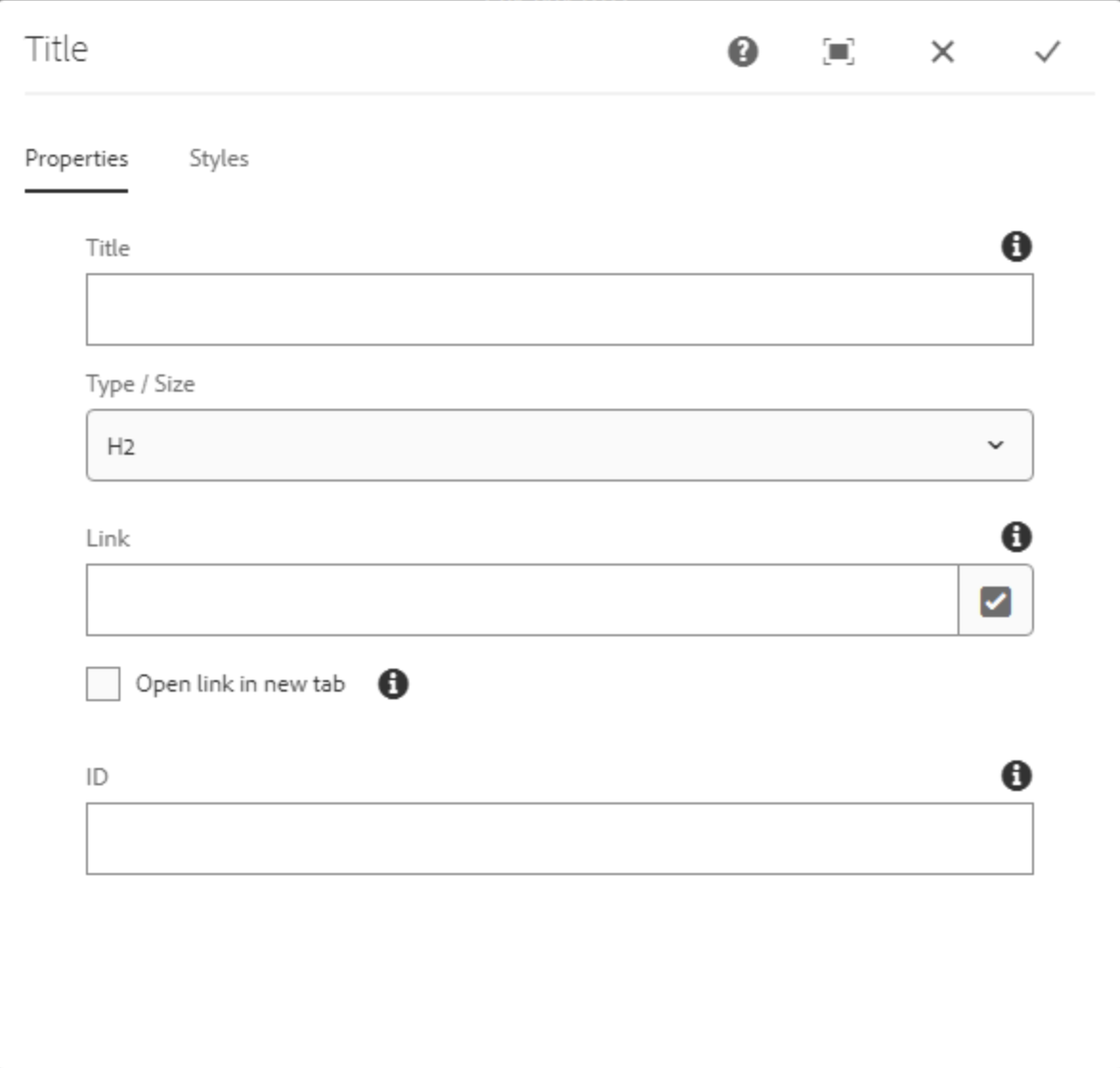View the info tooltip next to ID

click(x=1017, y=776)
